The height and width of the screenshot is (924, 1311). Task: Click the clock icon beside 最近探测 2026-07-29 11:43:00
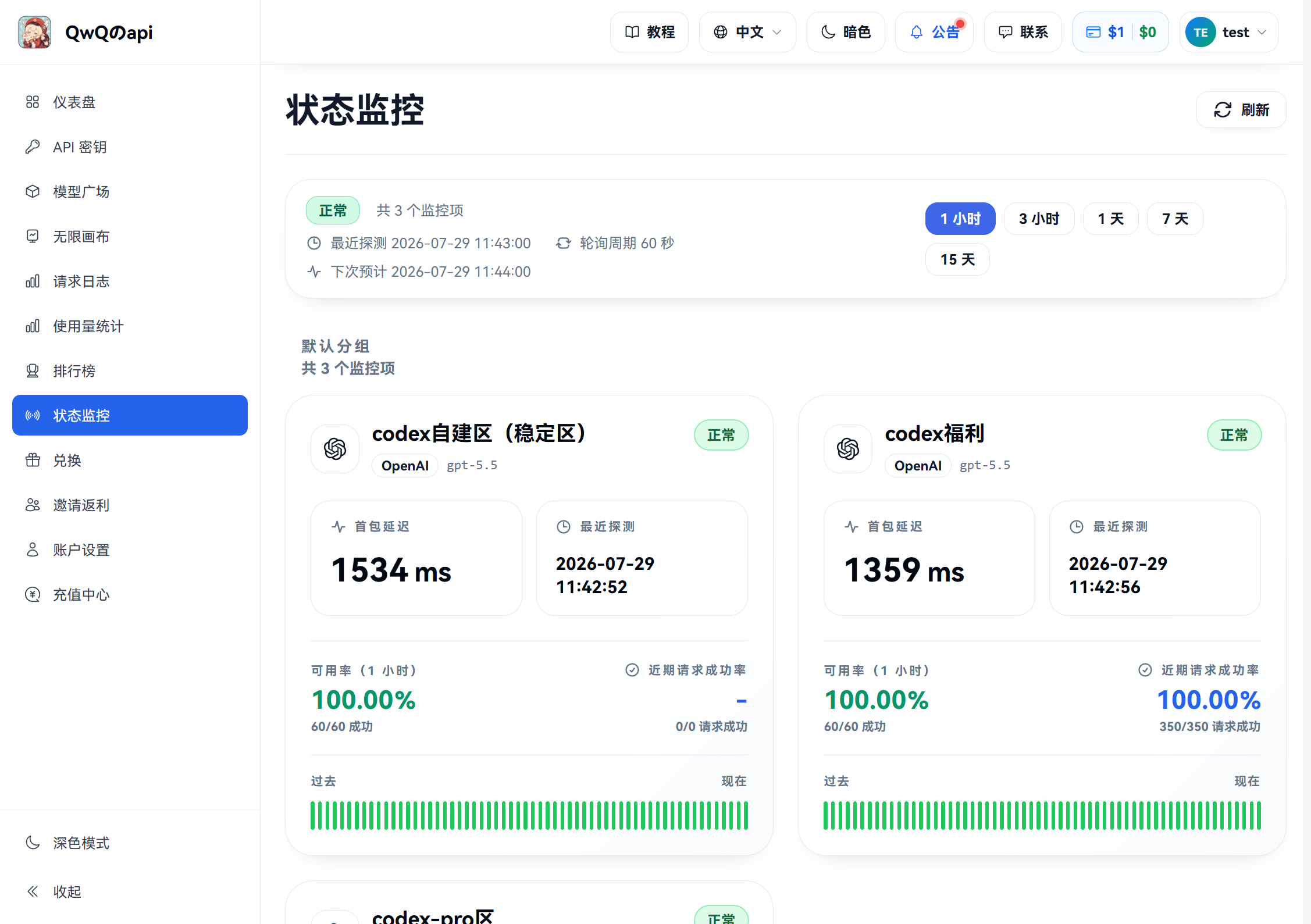coord(314,243)
